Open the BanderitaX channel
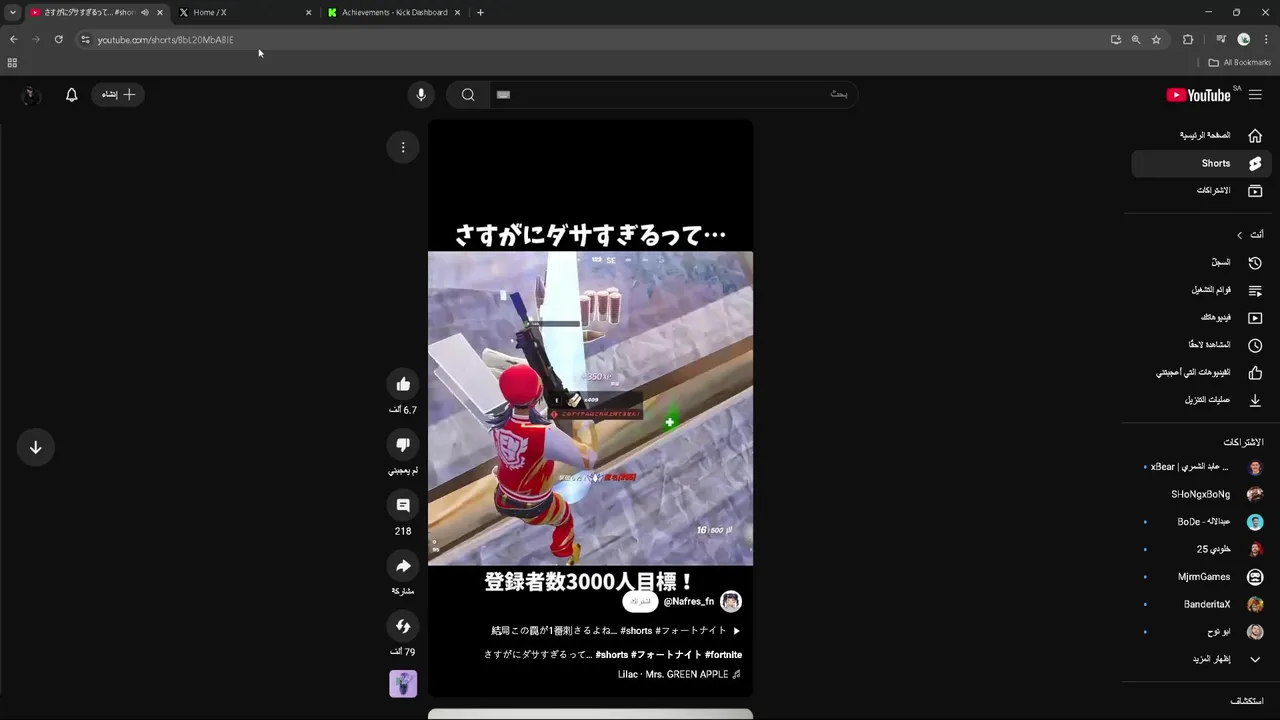The image size is (1280, 720). (1201, 604)
